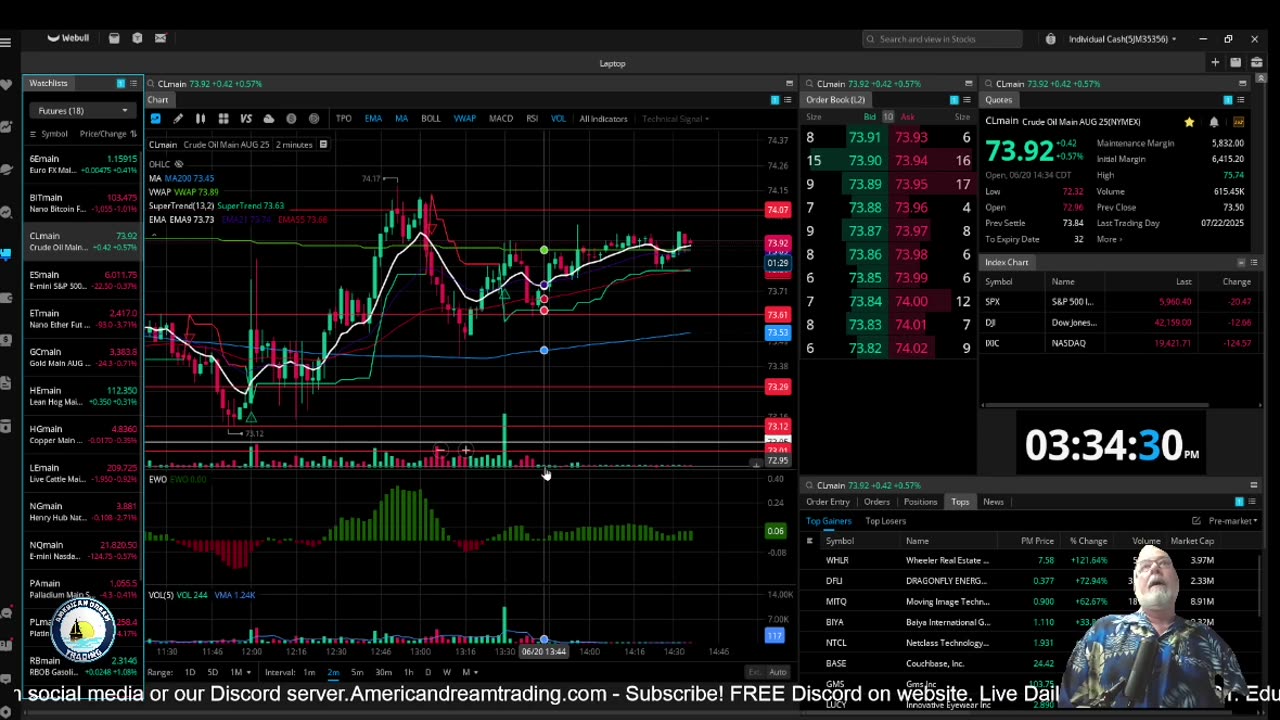Image resolution: width=1280 pixels, height=720 pixels.
Task: Switch to the Orders tab
Action: click(x=877, y=502)
